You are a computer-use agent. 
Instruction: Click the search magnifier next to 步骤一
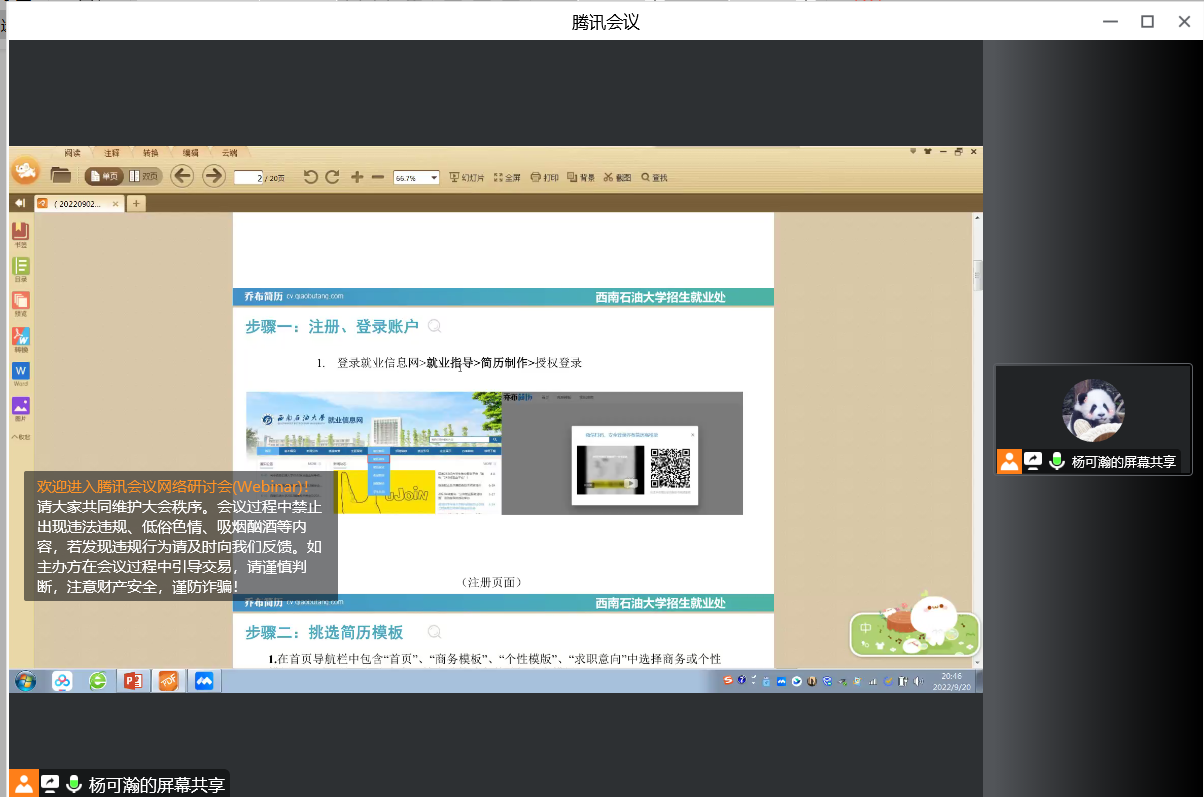coord(434,326)
